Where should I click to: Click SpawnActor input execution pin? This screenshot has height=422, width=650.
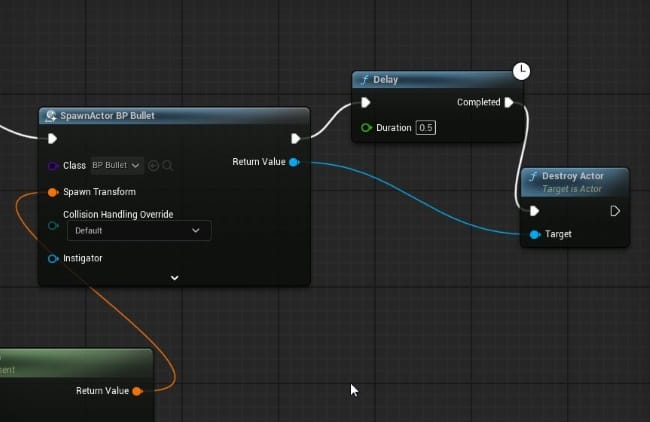tap(52, 138)
